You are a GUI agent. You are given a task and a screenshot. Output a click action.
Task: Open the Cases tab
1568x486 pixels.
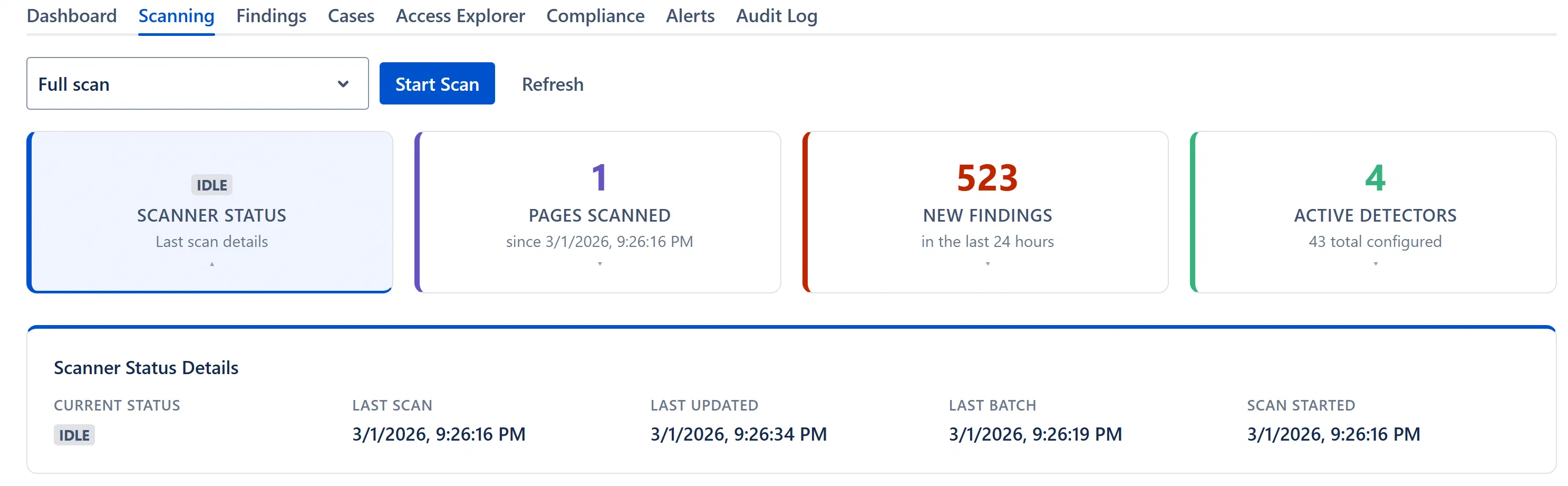pos(351,16)
